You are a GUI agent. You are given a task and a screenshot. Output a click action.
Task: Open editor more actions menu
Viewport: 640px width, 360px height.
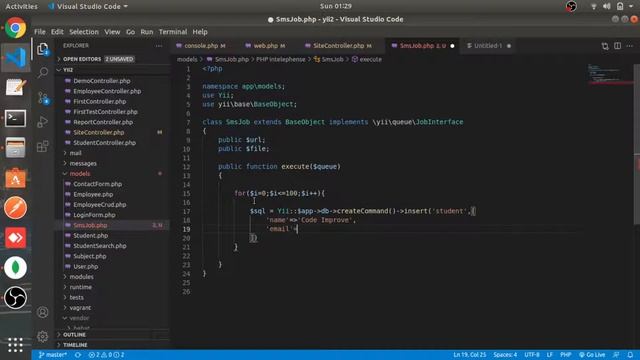pos(630,46)
